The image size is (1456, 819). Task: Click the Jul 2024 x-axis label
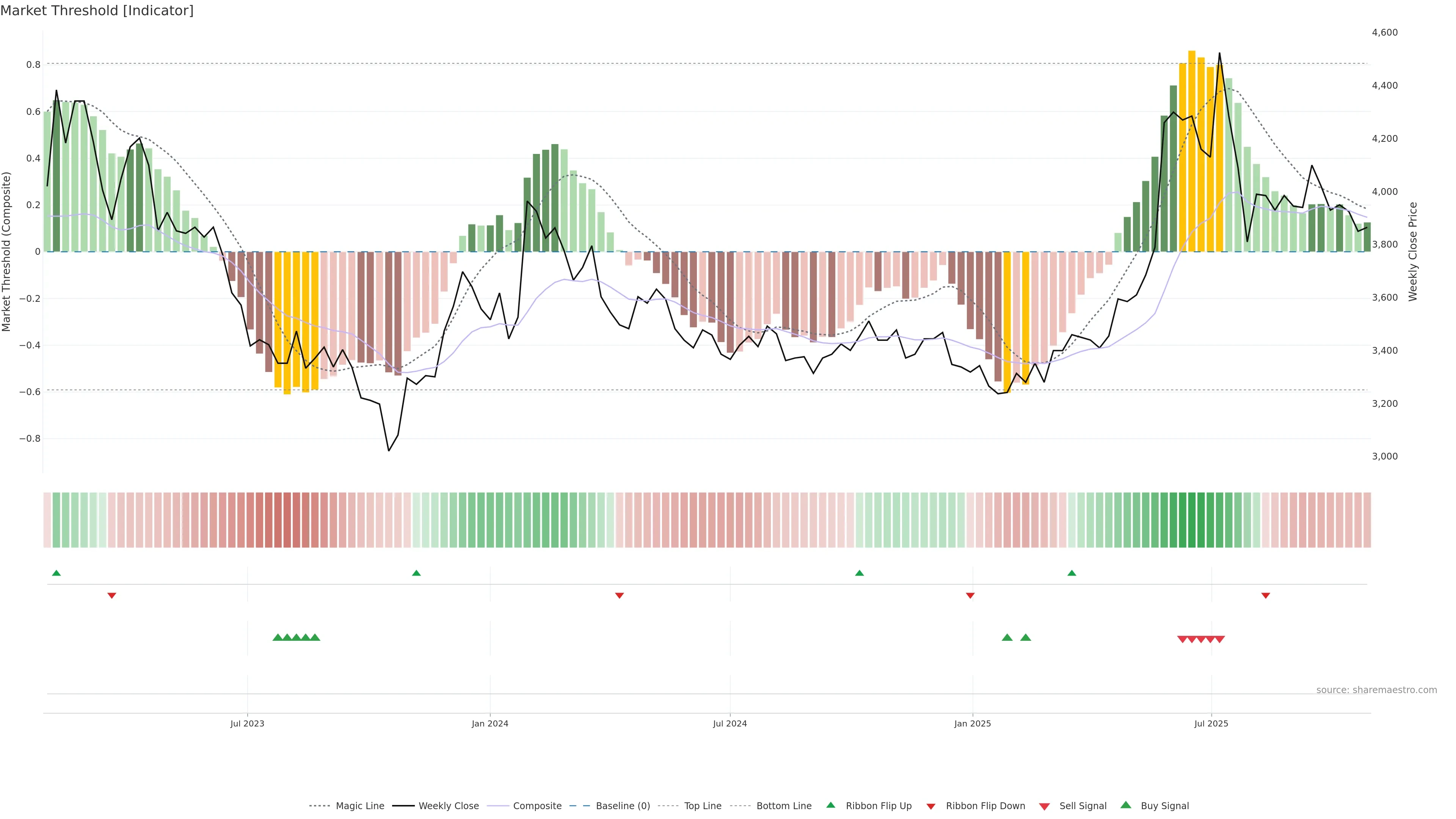click(730, 723)
